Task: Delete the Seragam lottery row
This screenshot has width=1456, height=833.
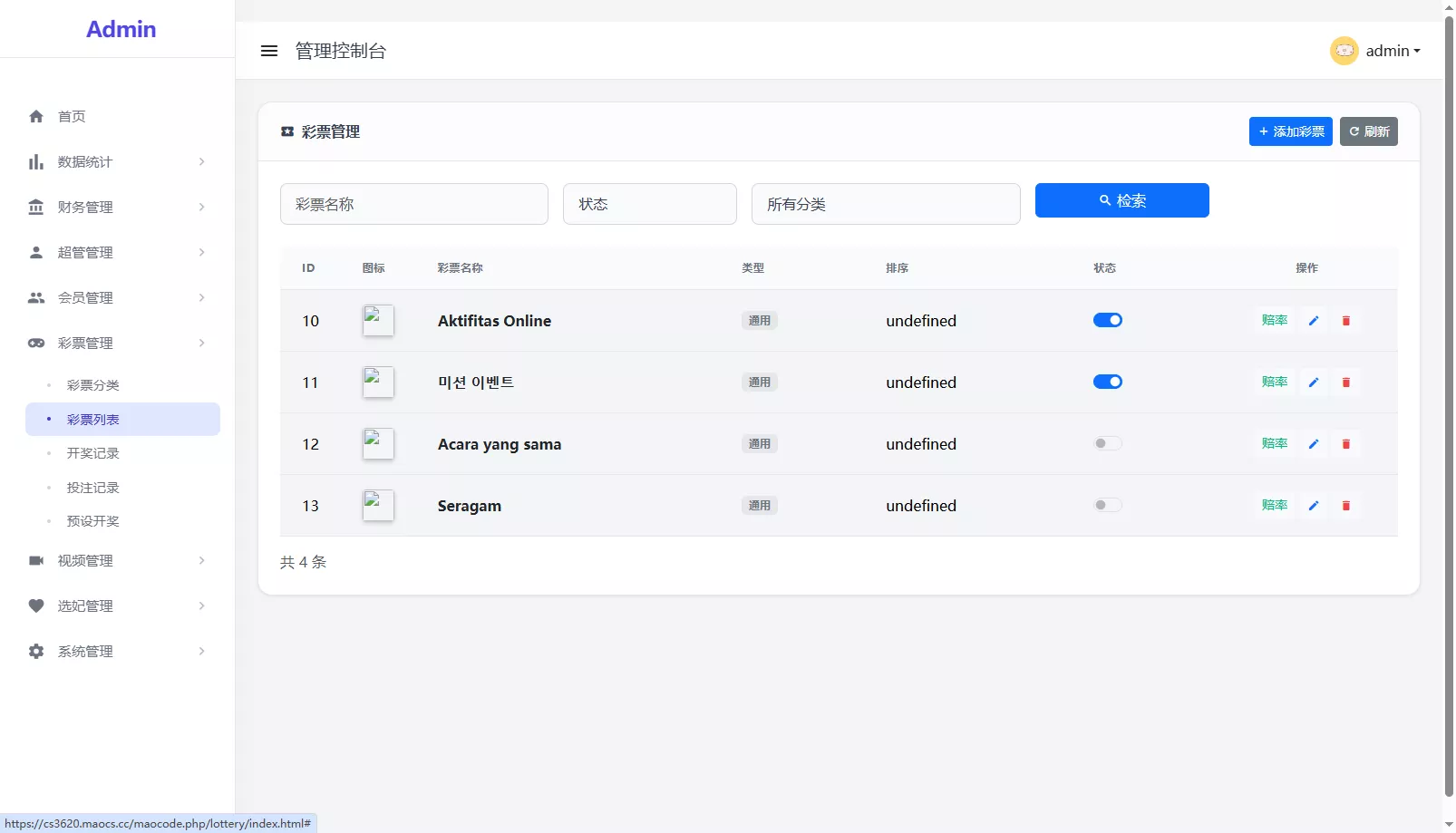Action: 1345,506
